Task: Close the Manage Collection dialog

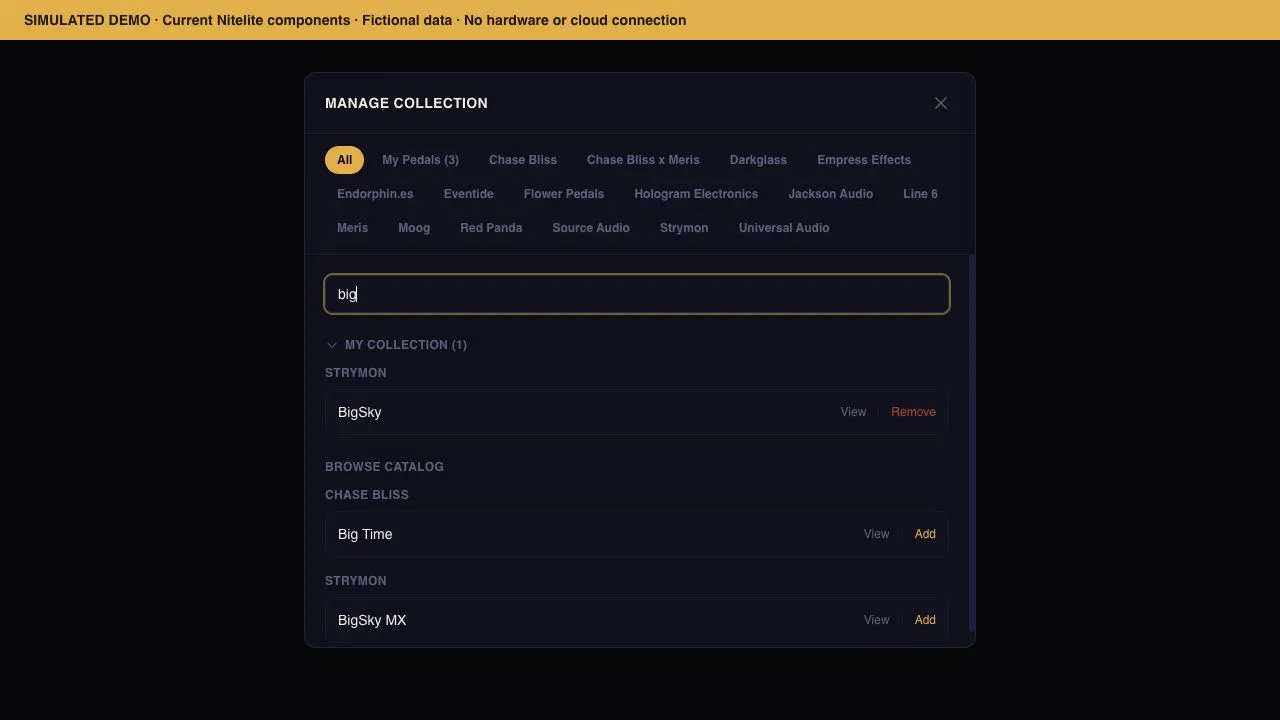Action: coord(941,103)
